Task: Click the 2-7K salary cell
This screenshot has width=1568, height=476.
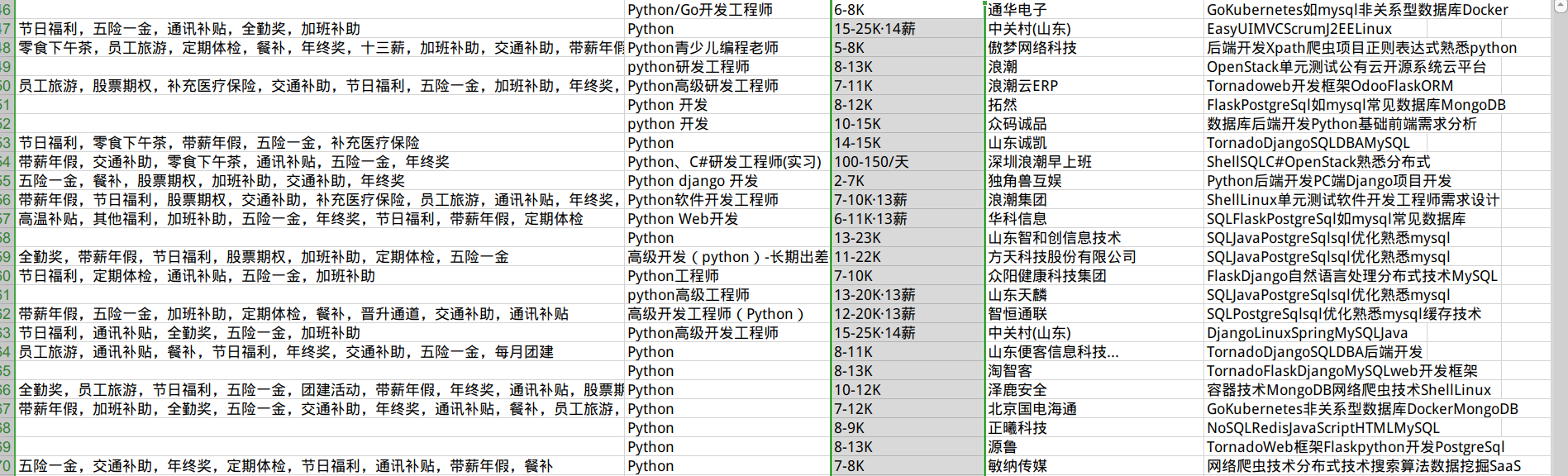Action: [x=908, y=181]
